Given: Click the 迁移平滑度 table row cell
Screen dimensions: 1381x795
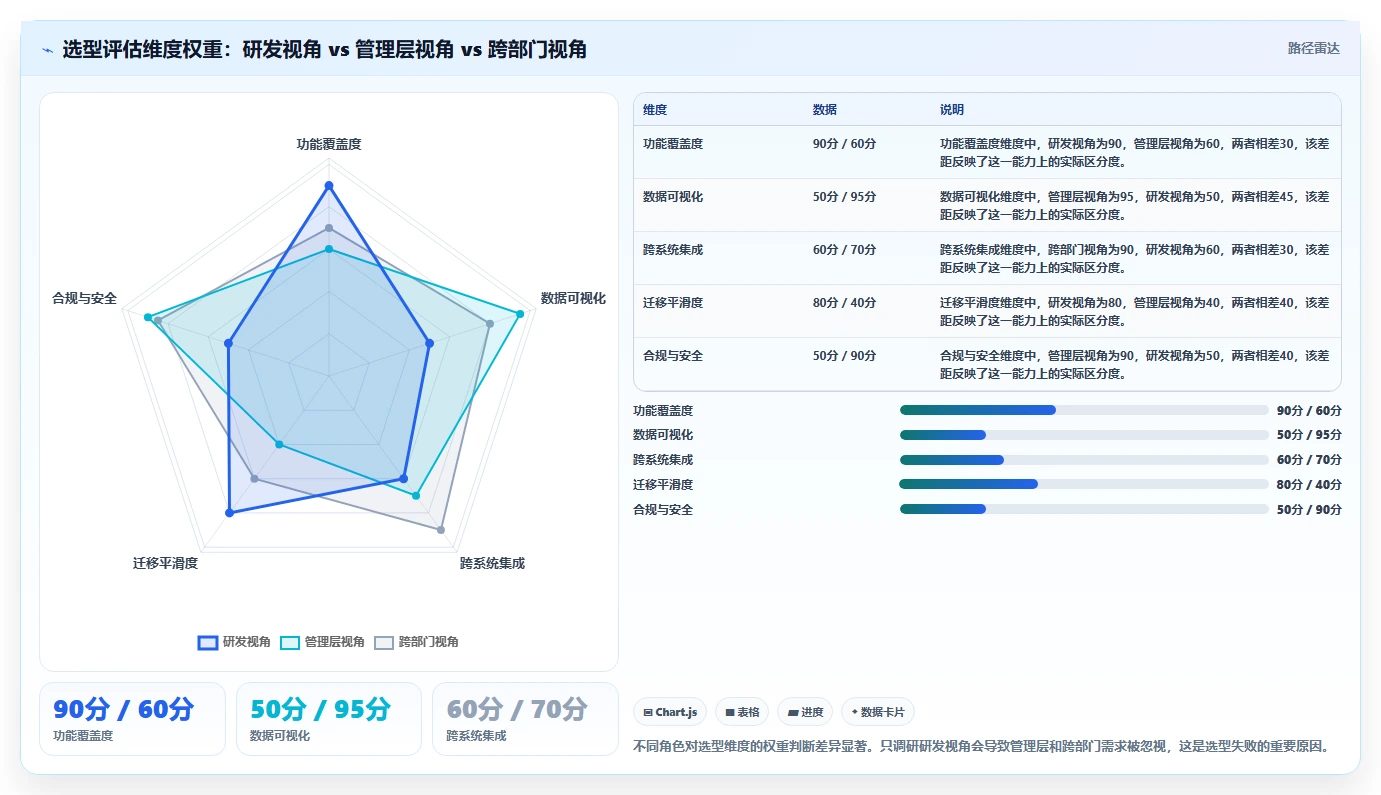Looking at the screenshot, I should 673,303.
